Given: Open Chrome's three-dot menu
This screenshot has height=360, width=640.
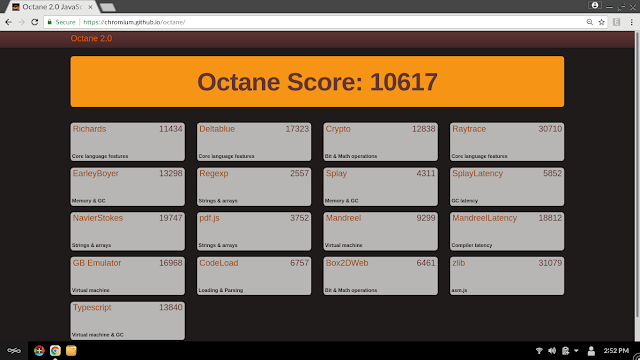Looking at the screenshot, I should pyautogui.click(x=631, y=22).
